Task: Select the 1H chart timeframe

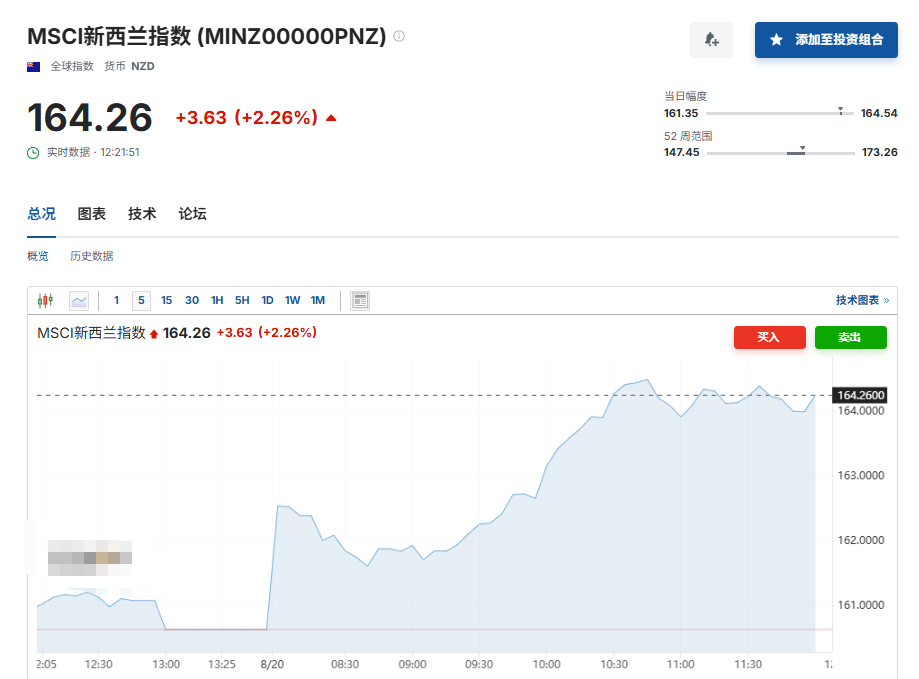Action: [216, 300]
